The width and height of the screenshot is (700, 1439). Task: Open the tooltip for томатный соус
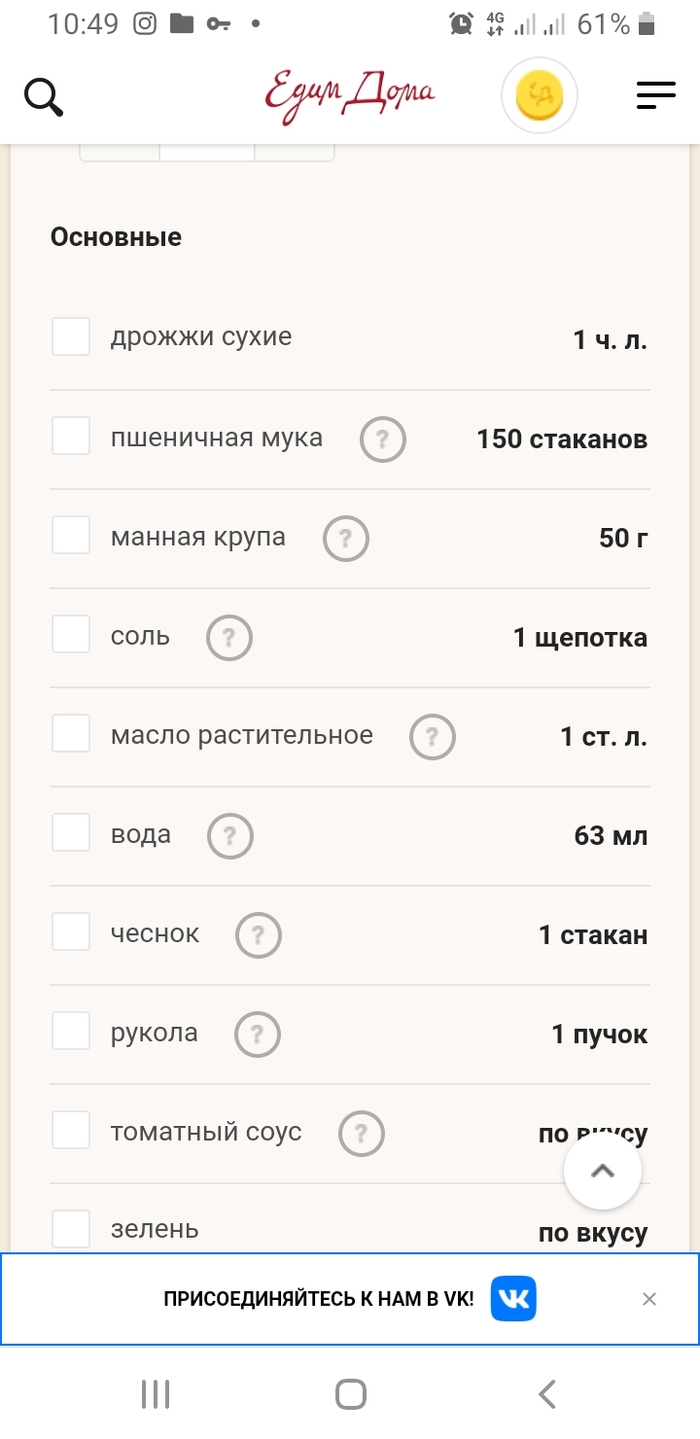coord(362,1133)
